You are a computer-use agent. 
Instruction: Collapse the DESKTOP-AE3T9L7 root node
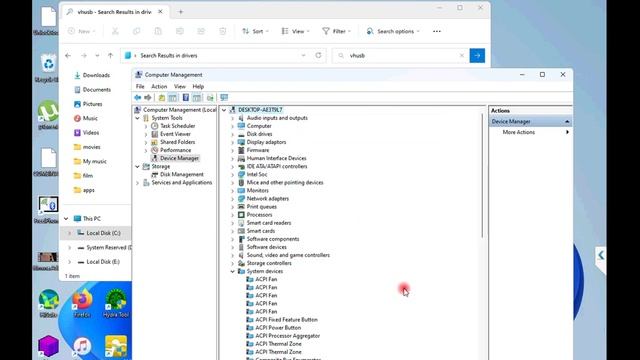224,110
